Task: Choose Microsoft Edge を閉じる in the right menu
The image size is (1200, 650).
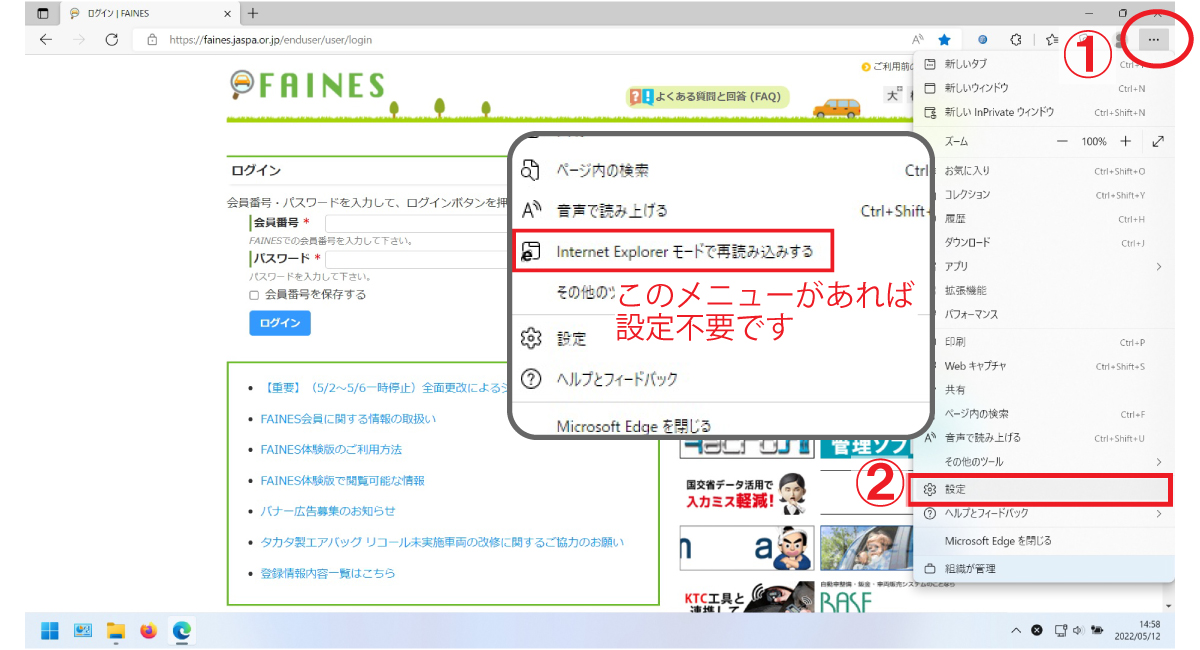Action: pyautogui.click(x=1044, y=541)
